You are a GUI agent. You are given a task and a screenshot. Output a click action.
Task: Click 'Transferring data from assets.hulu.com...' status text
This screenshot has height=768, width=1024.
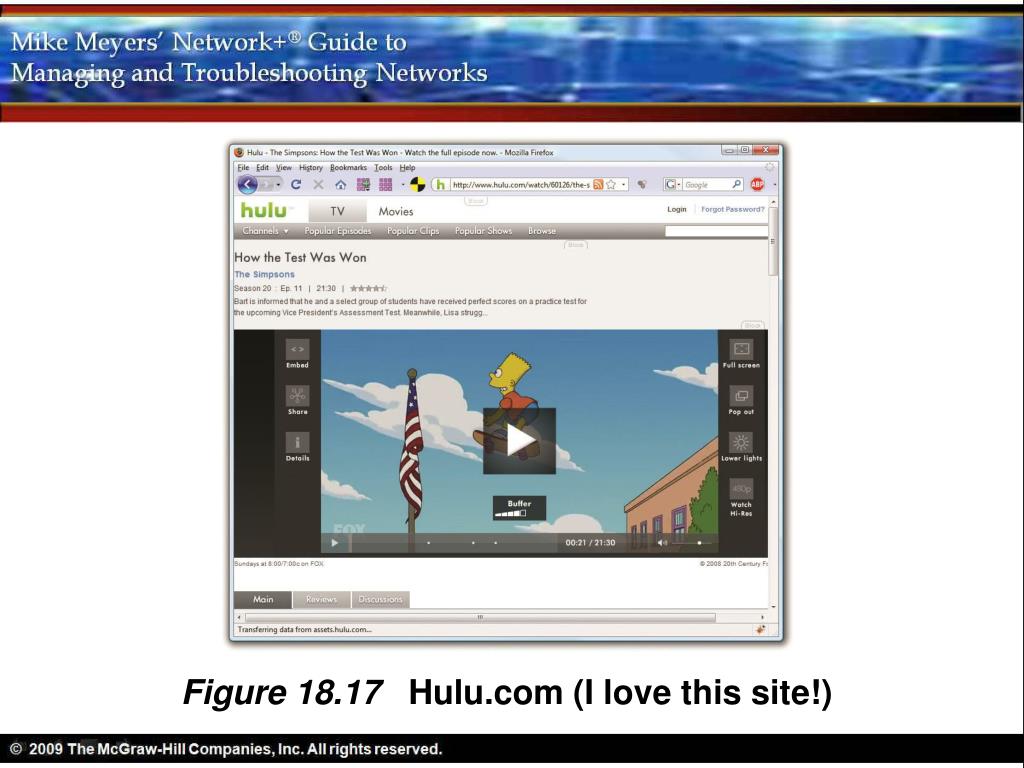(x=304, y=630)
